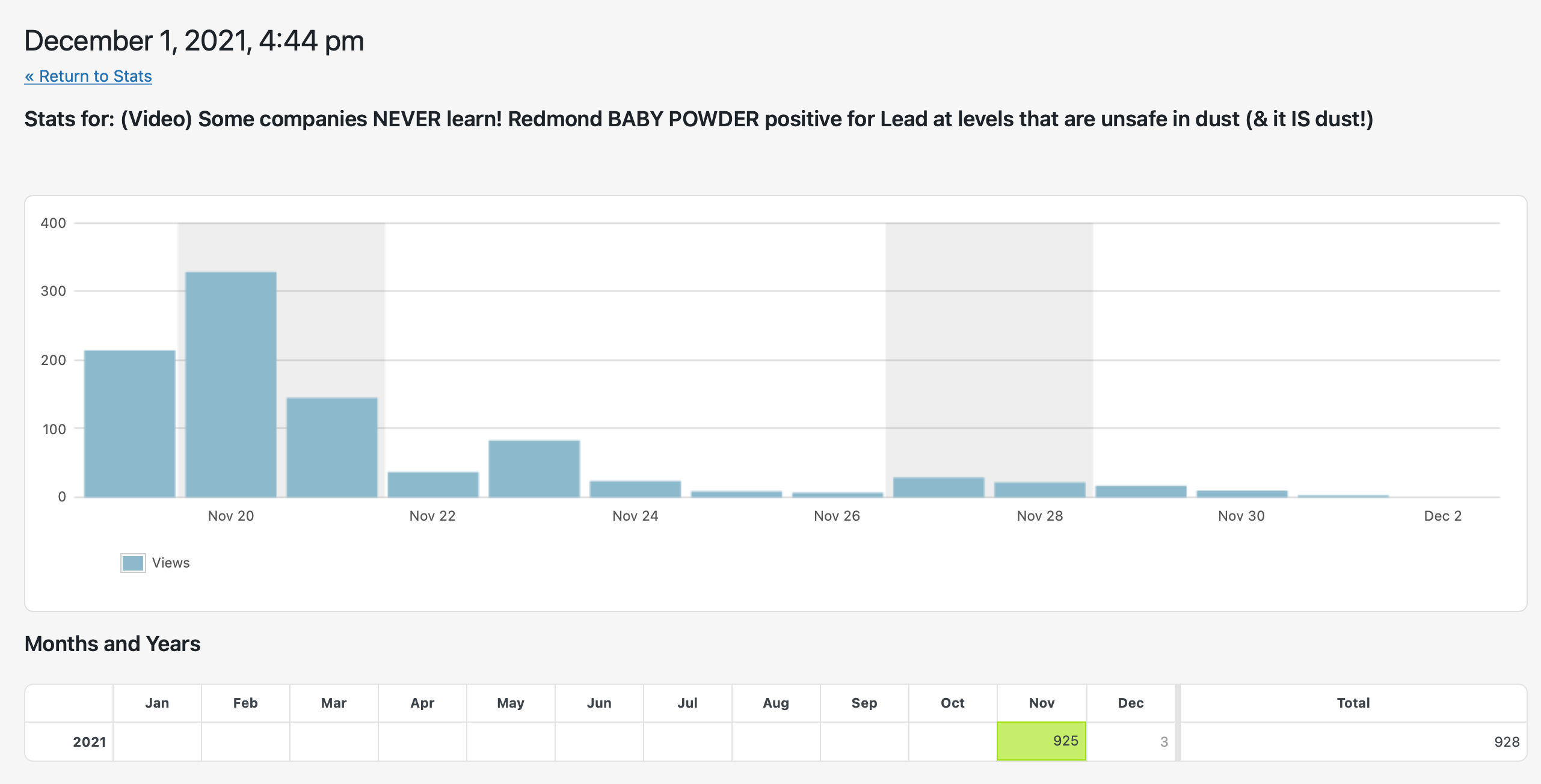Click the Dec column header
1541x784 pixels.
pos(1131,703)
